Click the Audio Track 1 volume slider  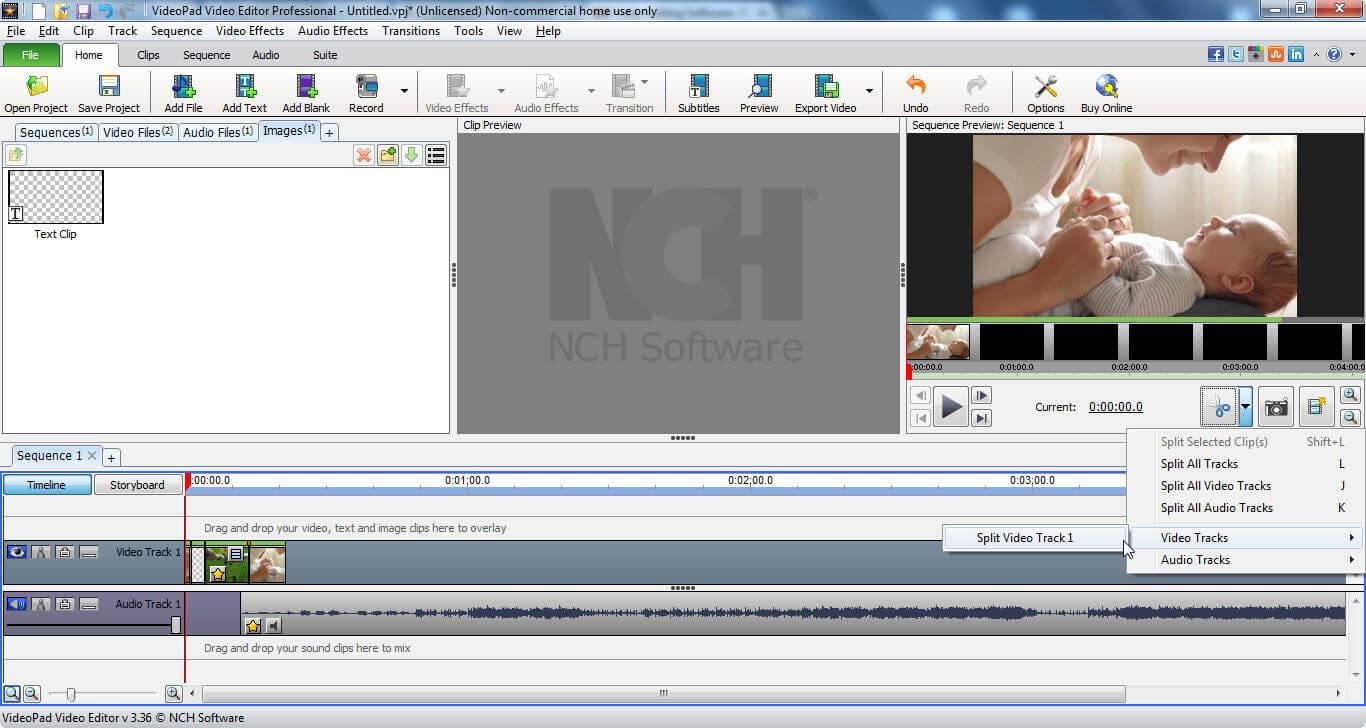[176, 625]
